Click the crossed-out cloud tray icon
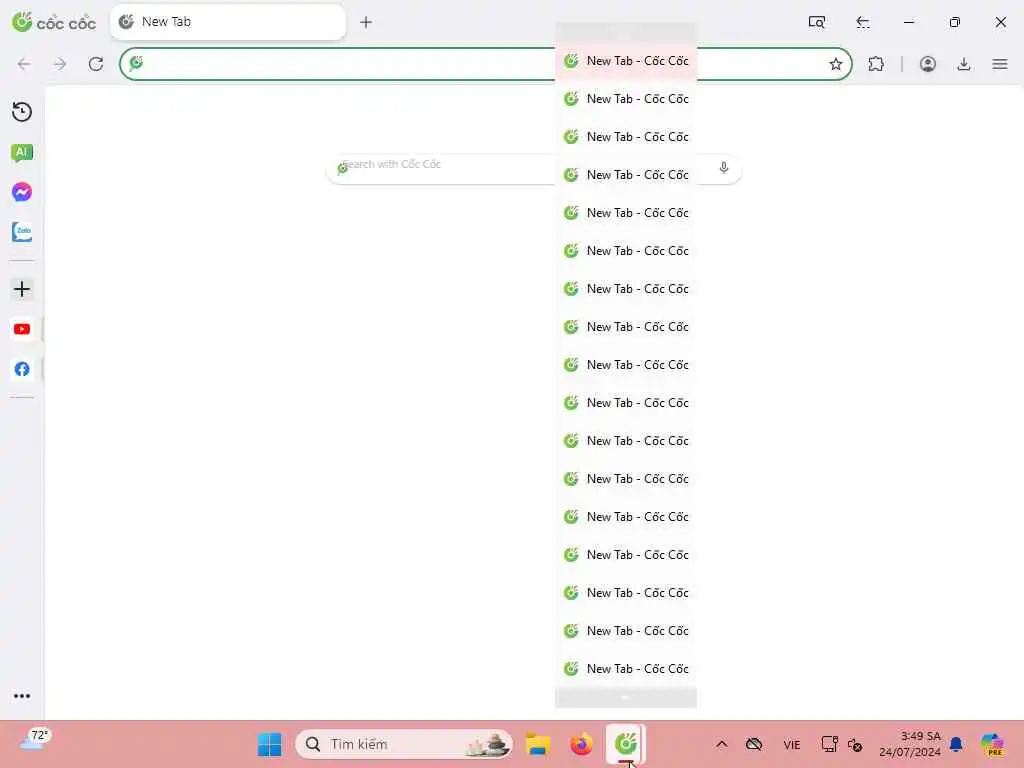 (x=754, y=744)
